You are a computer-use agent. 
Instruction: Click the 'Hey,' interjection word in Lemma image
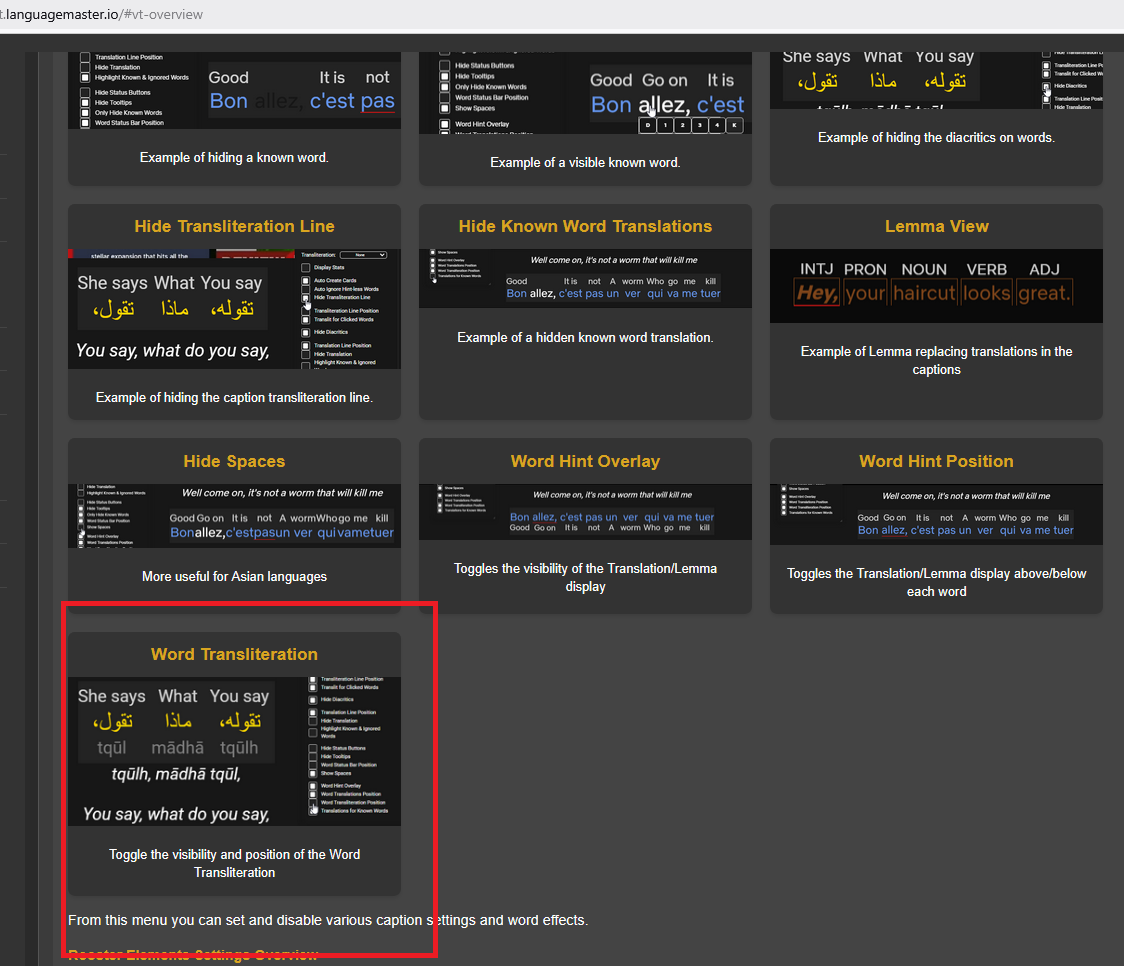(817, 293)
